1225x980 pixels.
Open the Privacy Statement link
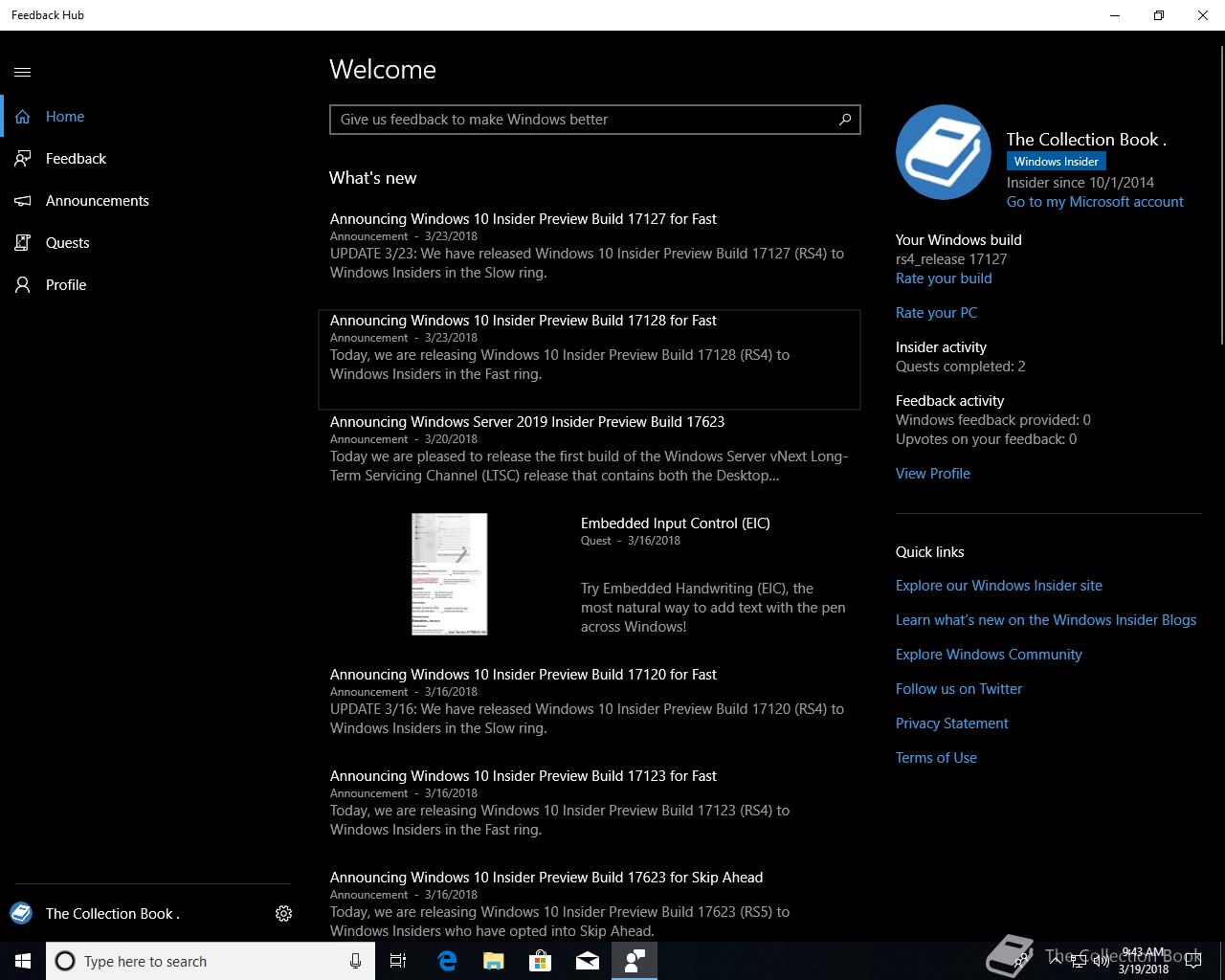[x=952, y=724]
